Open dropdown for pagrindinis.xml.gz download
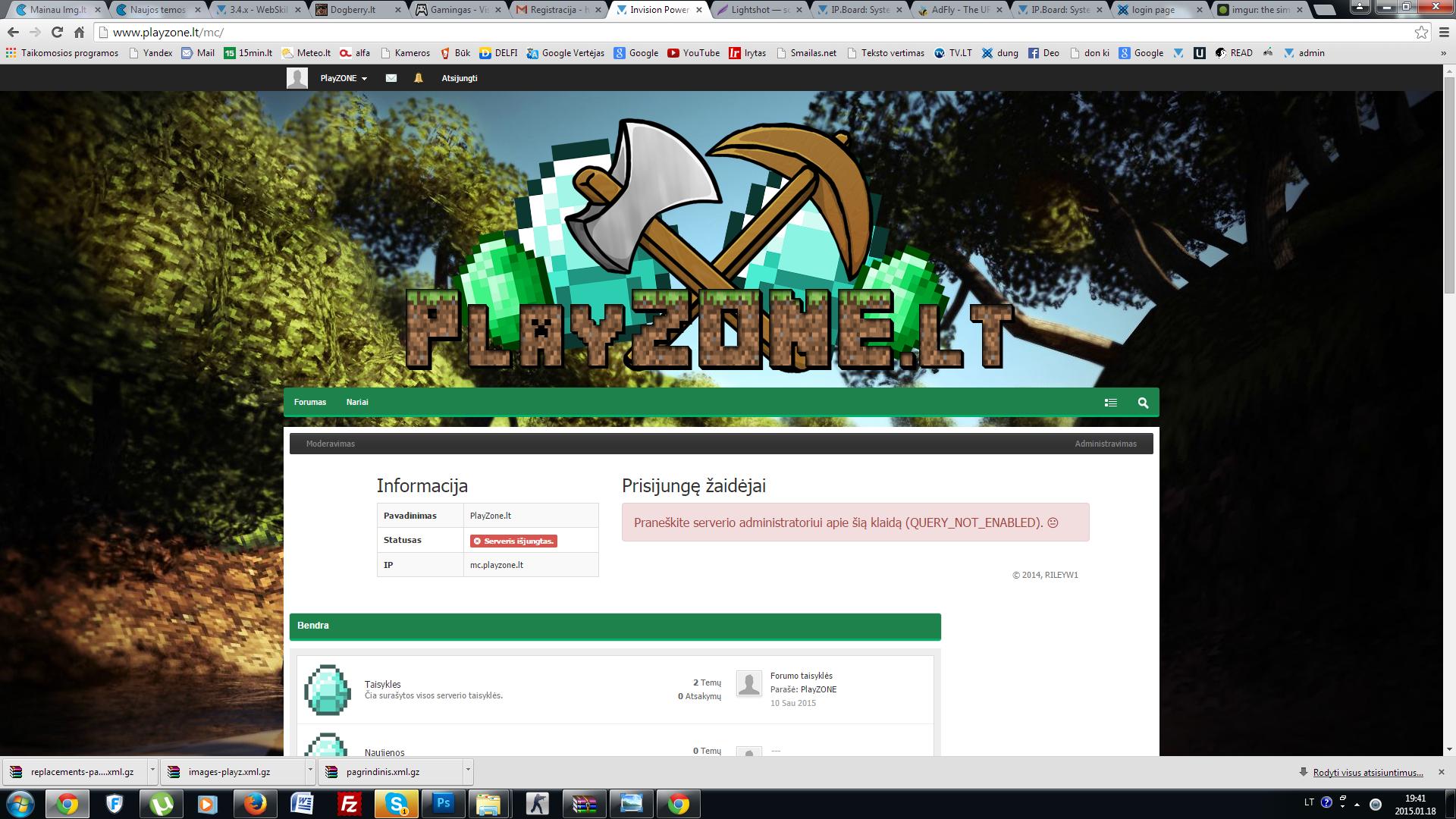 tap(468, 770)
